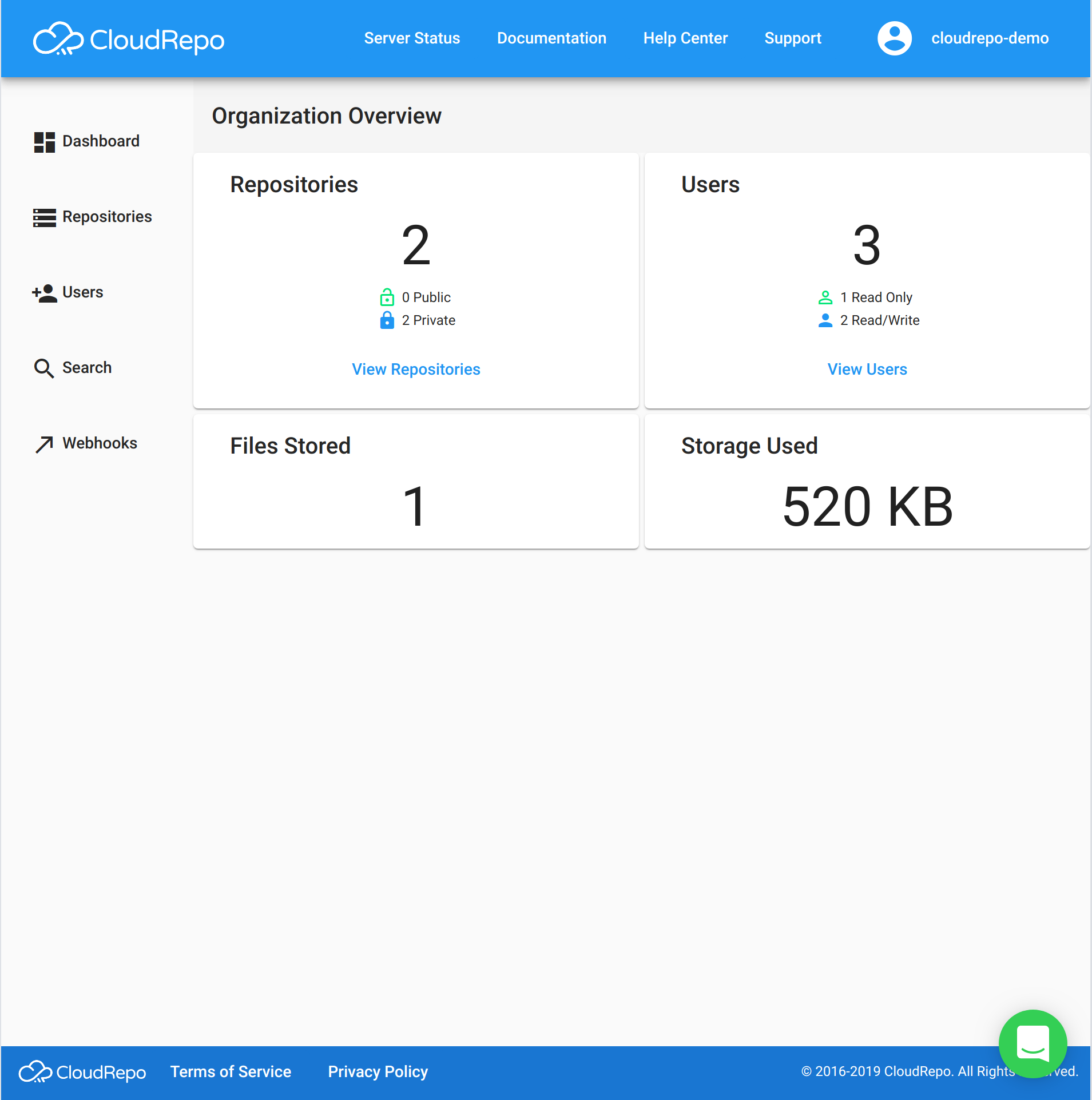Open the Server Status page
This screenshot has width=1092, height=1100.
pos(412,38)
